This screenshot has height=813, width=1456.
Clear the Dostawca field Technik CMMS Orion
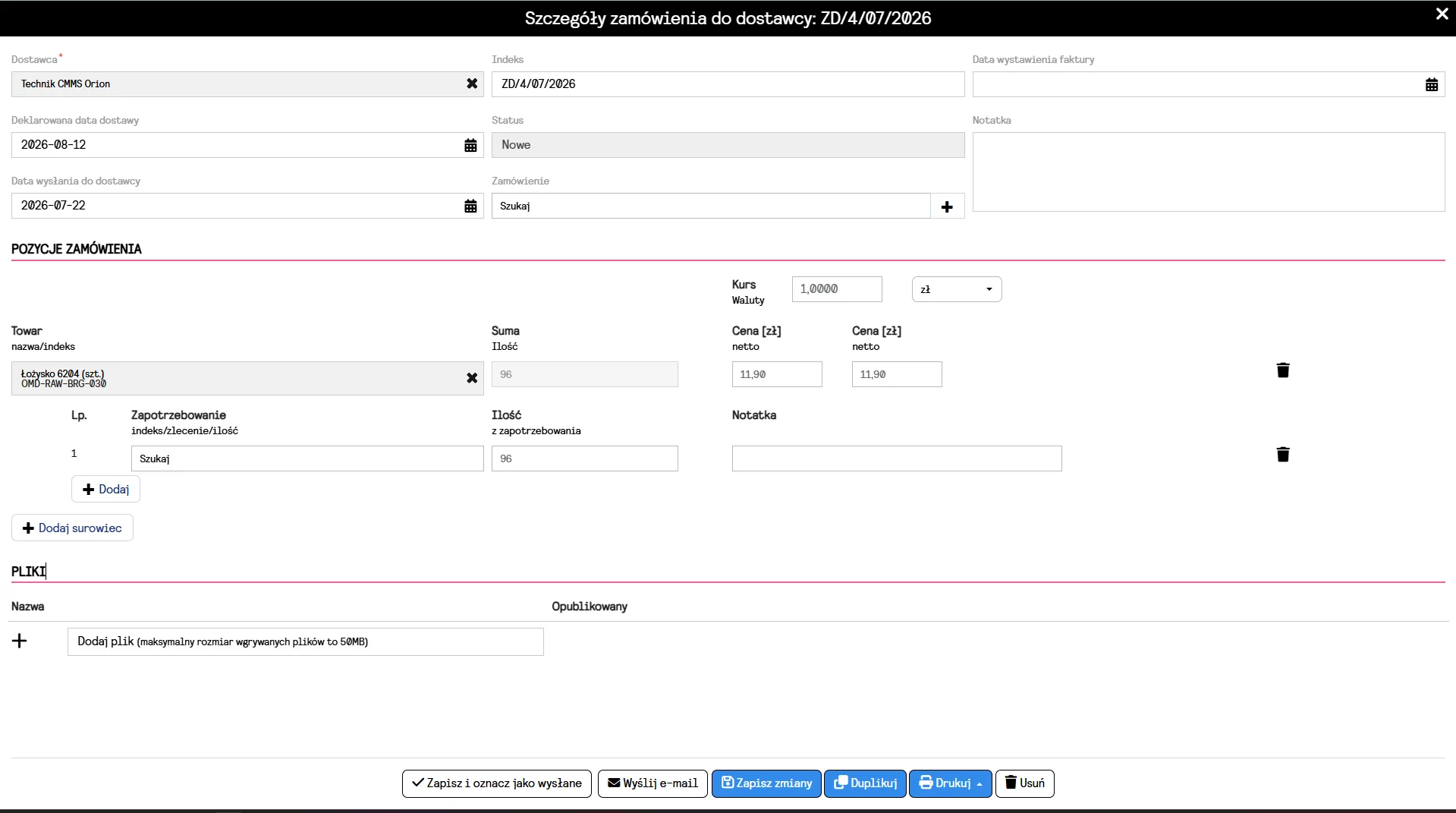[x=472, y=84]
